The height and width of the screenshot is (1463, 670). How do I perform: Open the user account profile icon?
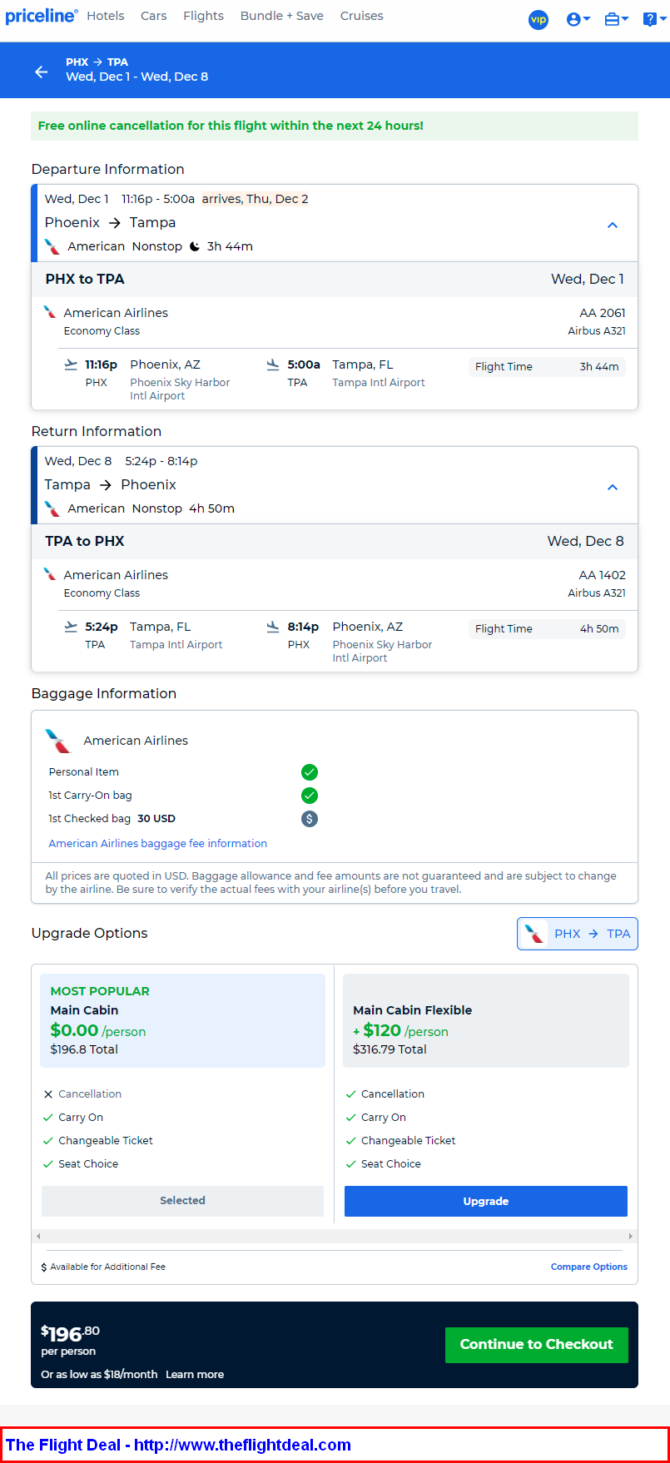click(x=578, y=19)
